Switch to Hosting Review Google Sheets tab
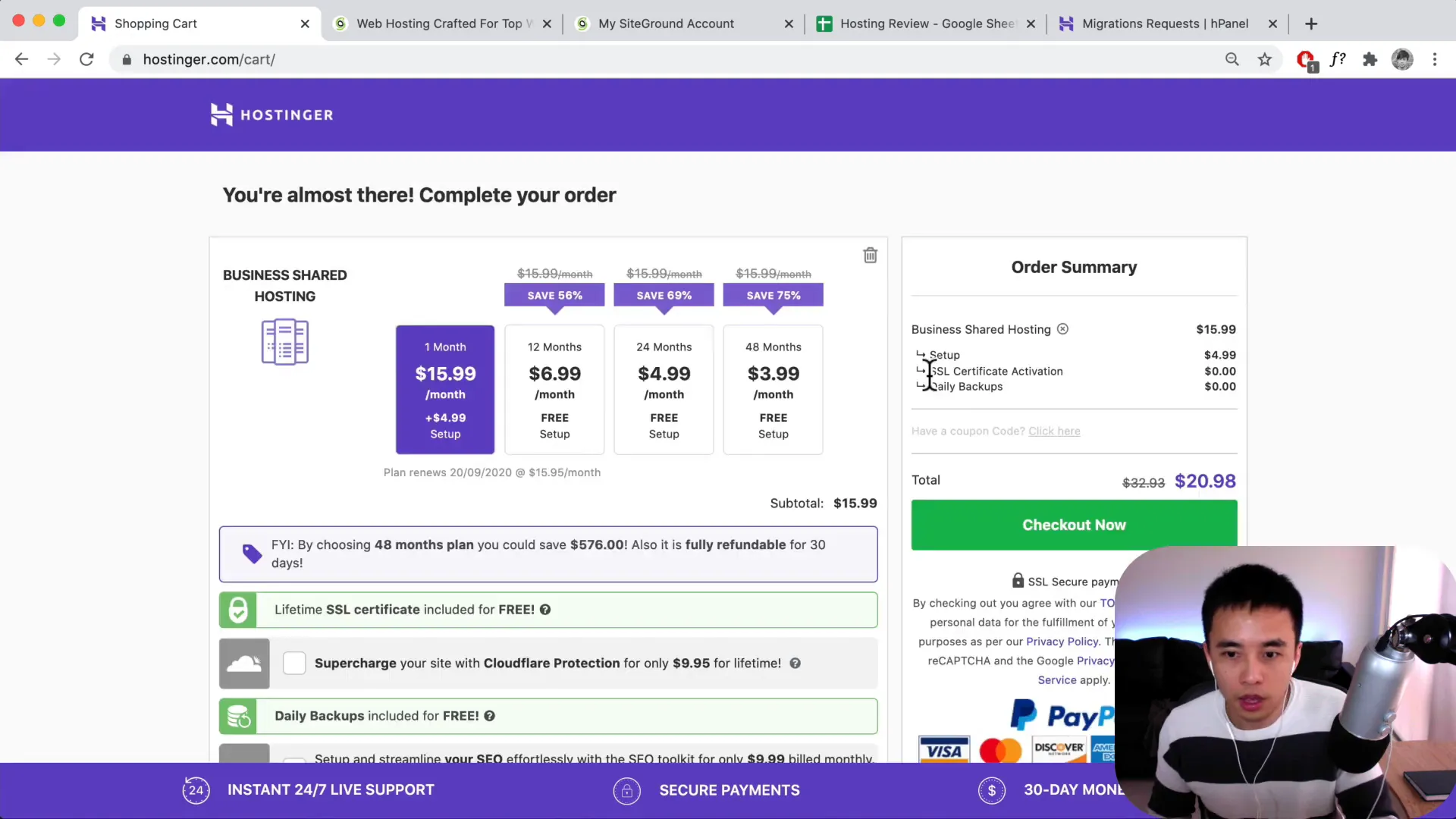The image size is (1456, 819). [x=927, y=24]
